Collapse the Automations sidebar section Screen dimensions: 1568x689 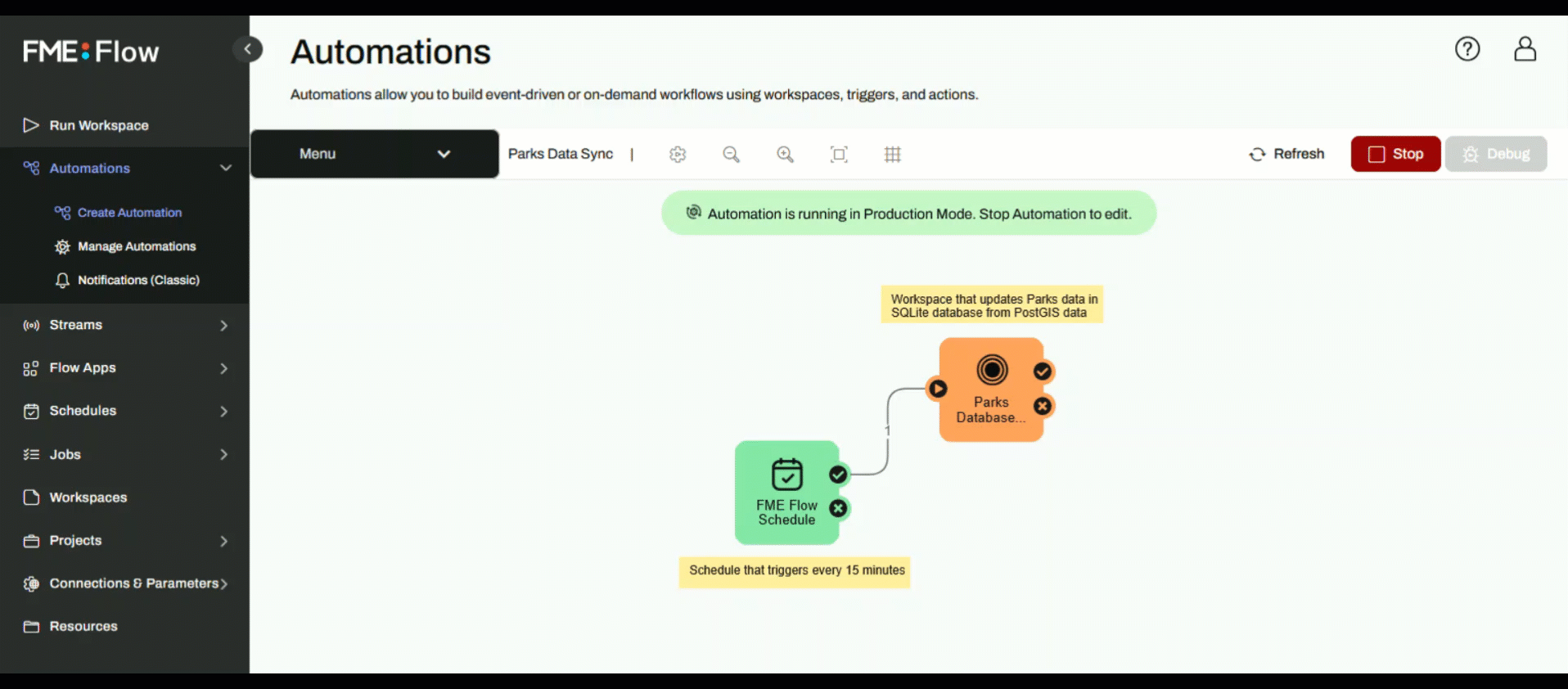225,168
